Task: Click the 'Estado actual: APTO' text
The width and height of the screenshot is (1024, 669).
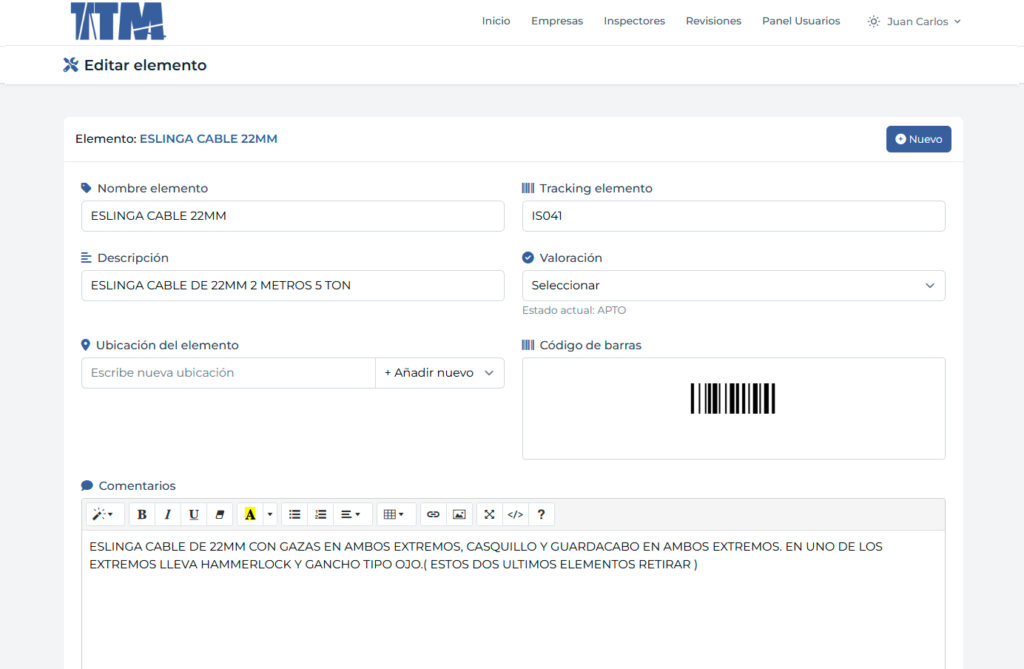Action: [573, 310]
